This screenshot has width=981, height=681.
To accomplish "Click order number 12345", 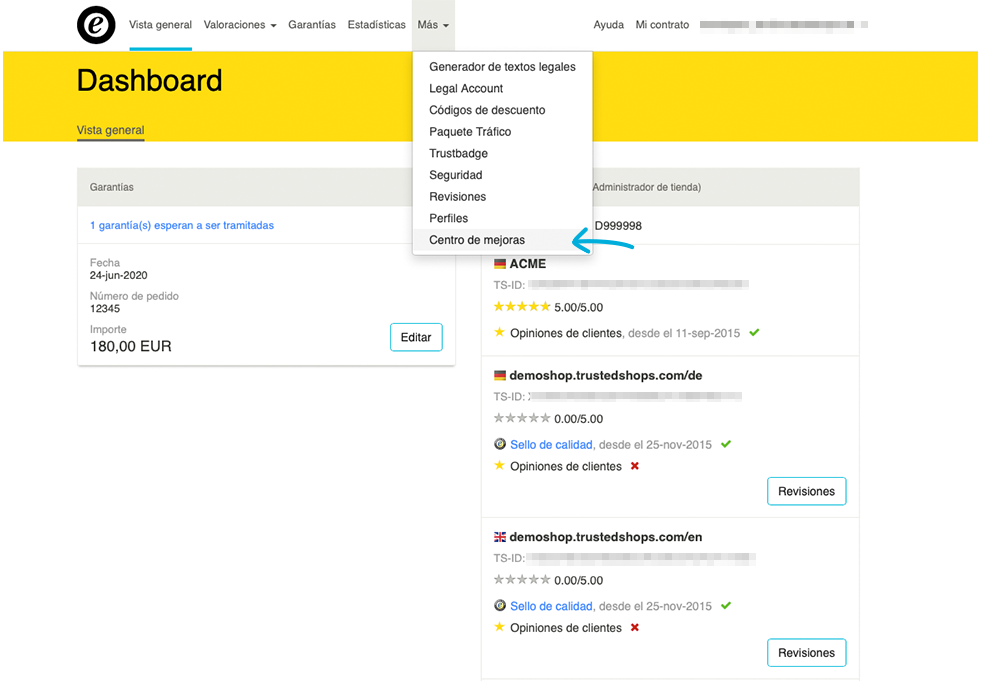I will point(105,309).
